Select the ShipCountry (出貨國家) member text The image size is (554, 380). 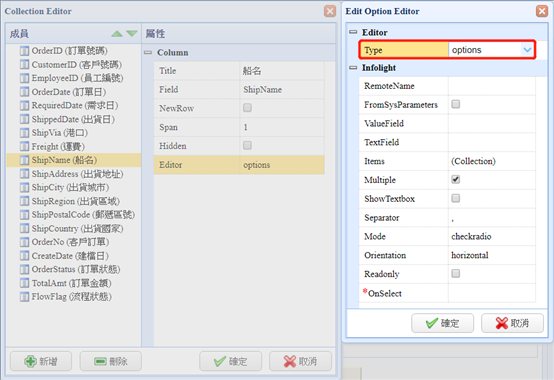[77, 229]
